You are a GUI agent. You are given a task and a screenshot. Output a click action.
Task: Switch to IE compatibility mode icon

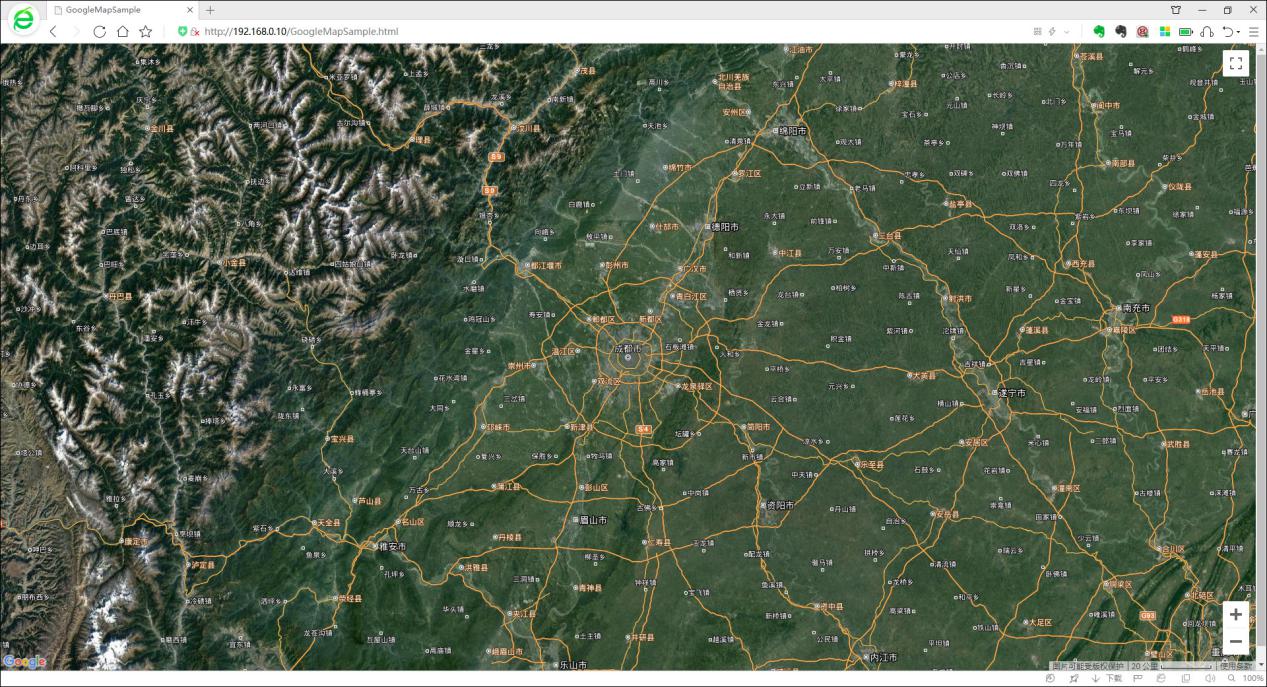click(x=1160, y=679)
